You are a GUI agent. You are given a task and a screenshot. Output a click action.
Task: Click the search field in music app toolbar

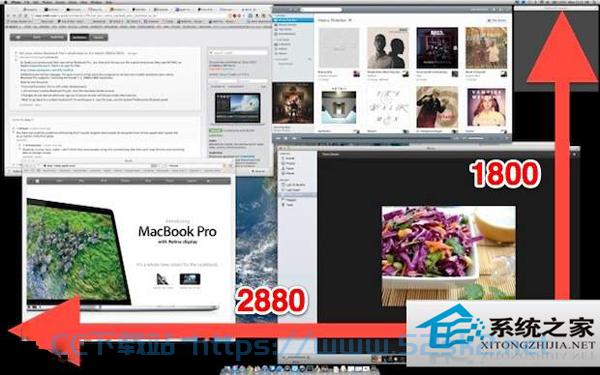[321, 10]
